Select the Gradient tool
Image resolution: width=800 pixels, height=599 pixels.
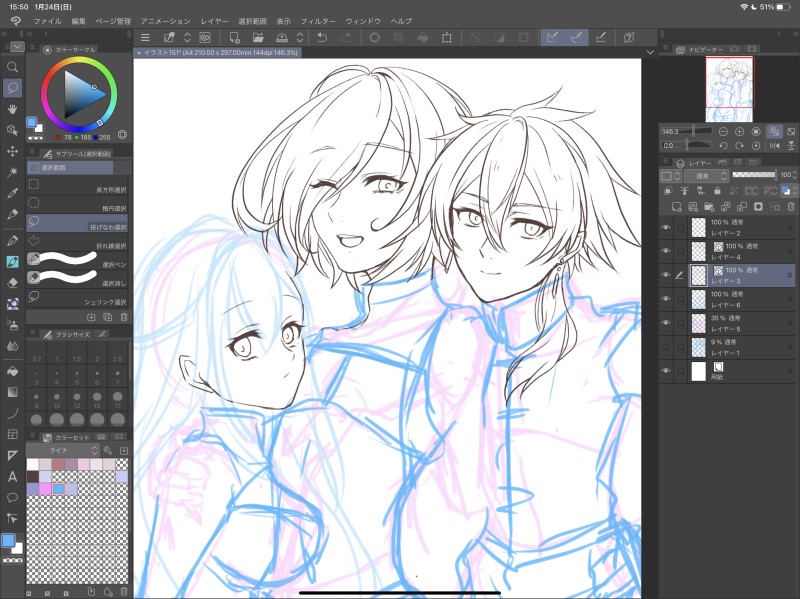click(13, 392)
